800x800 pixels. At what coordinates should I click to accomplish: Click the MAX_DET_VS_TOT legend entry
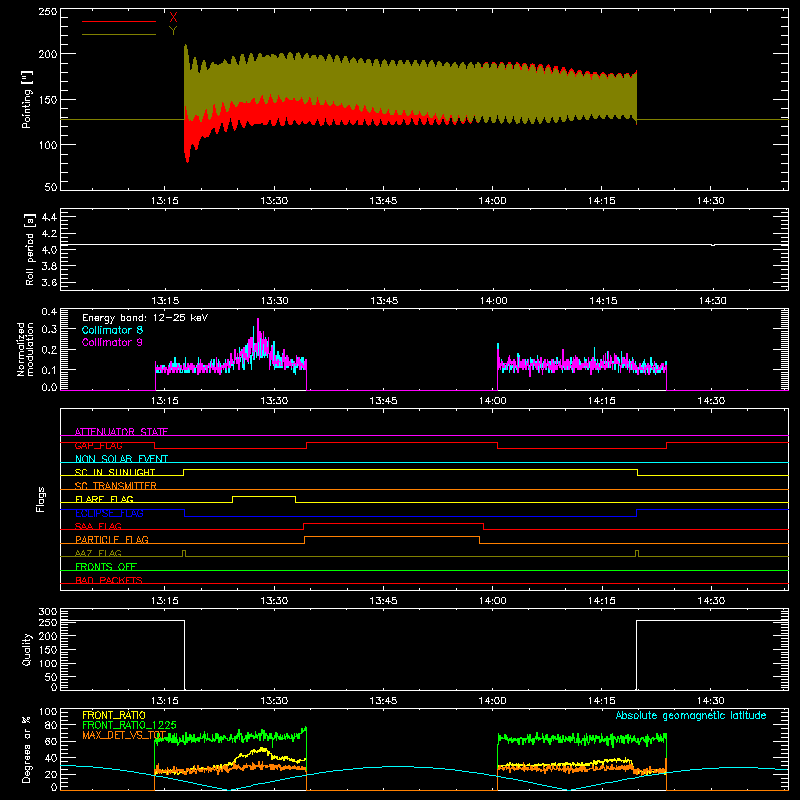pyautogui.click(x=124, y=735)
